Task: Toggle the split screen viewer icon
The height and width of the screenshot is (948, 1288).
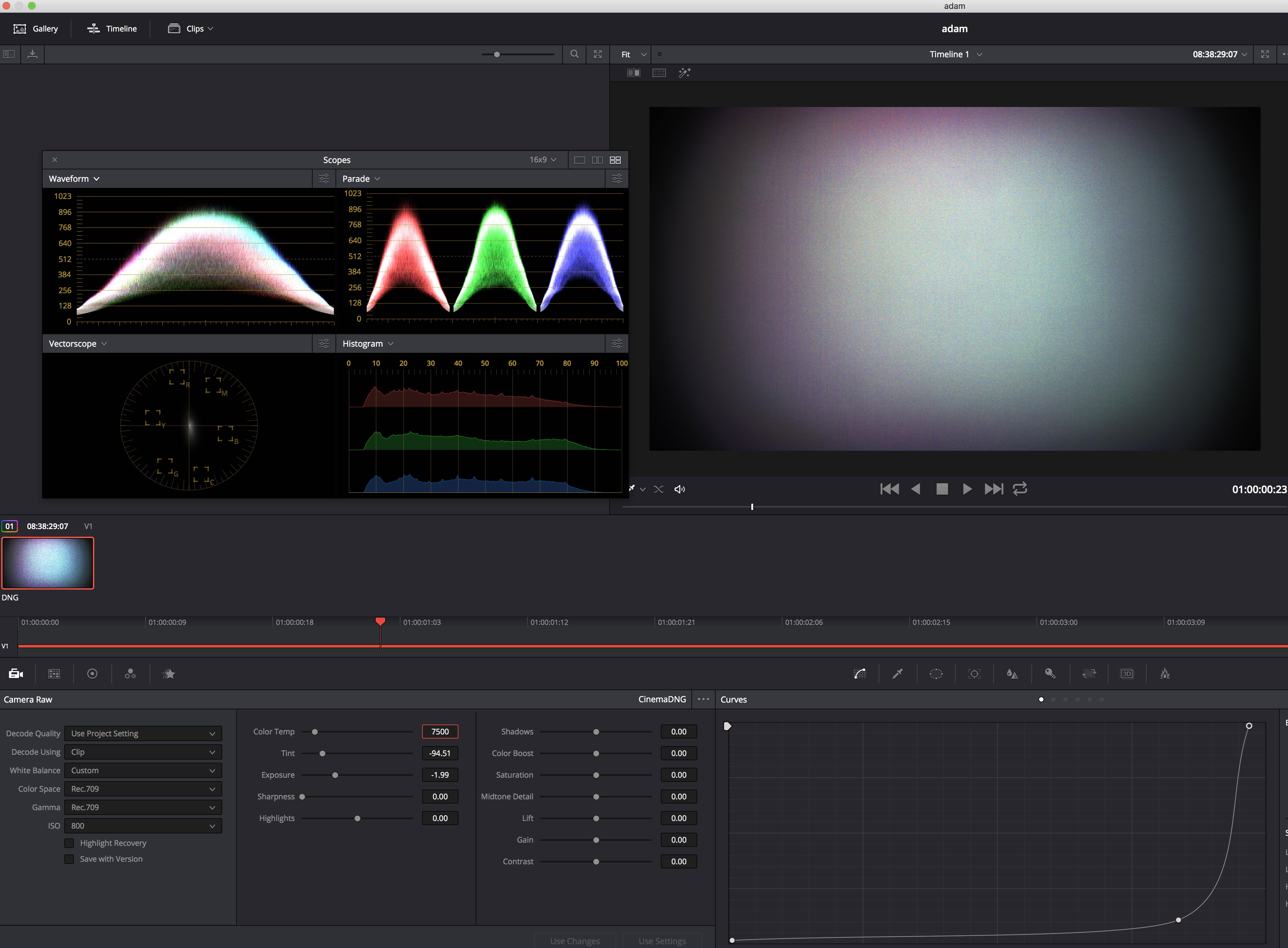Action: pos(659,73)
